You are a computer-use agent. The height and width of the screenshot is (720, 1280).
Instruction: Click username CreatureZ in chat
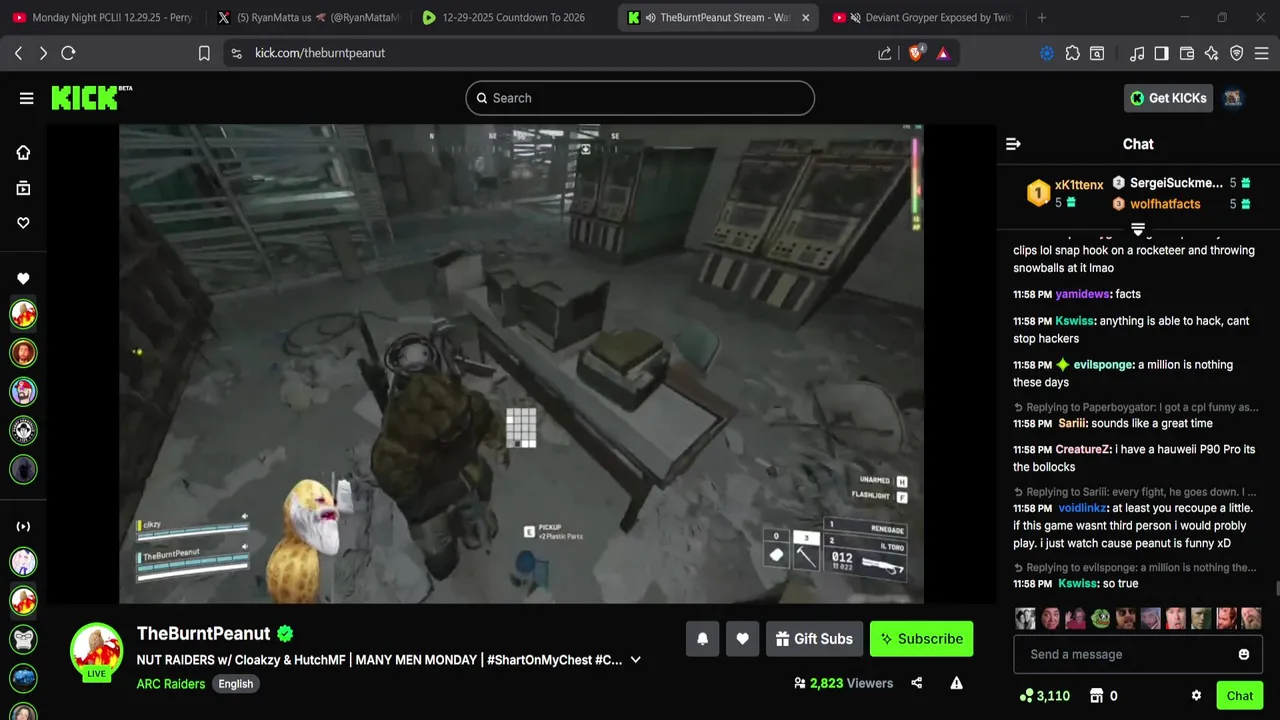click(x=1081, y=450)
